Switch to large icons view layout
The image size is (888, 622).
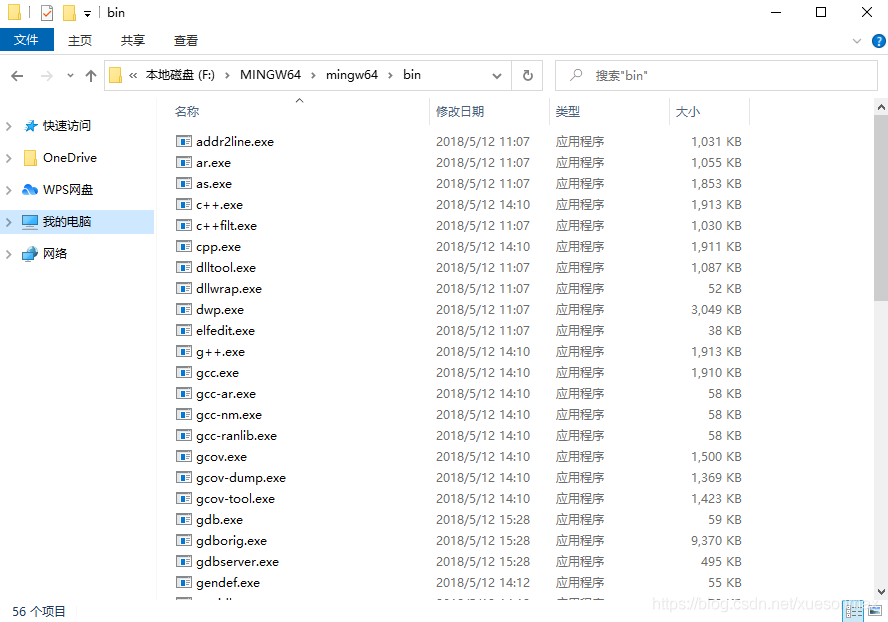tap(875, 611)
